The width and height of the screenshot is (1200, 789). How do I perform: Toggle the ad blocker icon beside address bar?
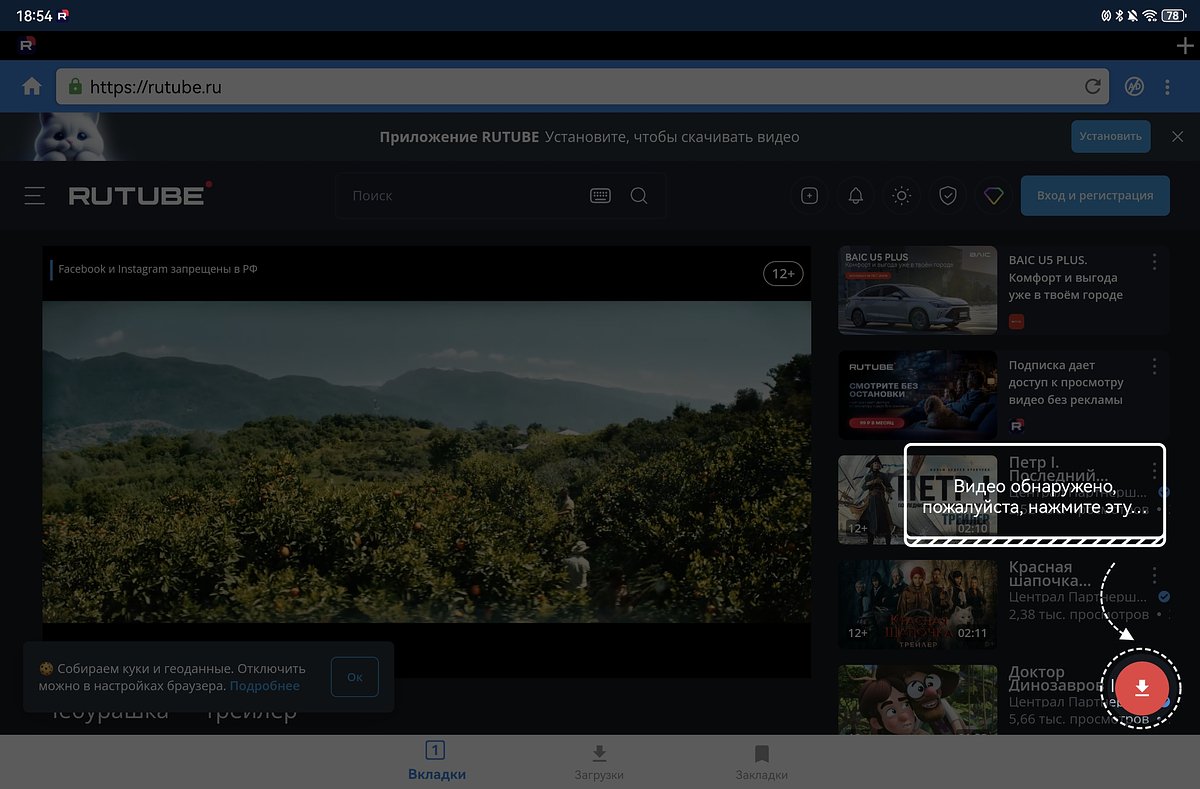1134,87
